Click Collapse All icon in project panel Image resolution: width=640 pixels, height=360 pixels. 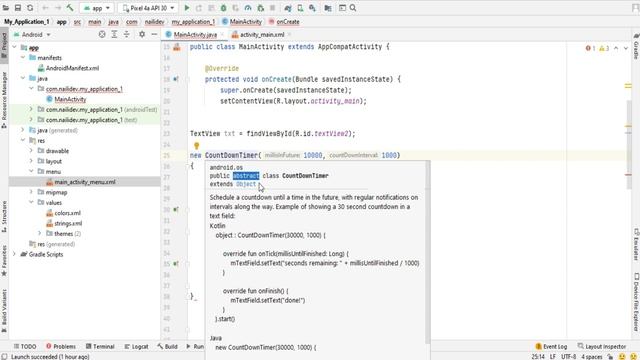click(127, 35)
